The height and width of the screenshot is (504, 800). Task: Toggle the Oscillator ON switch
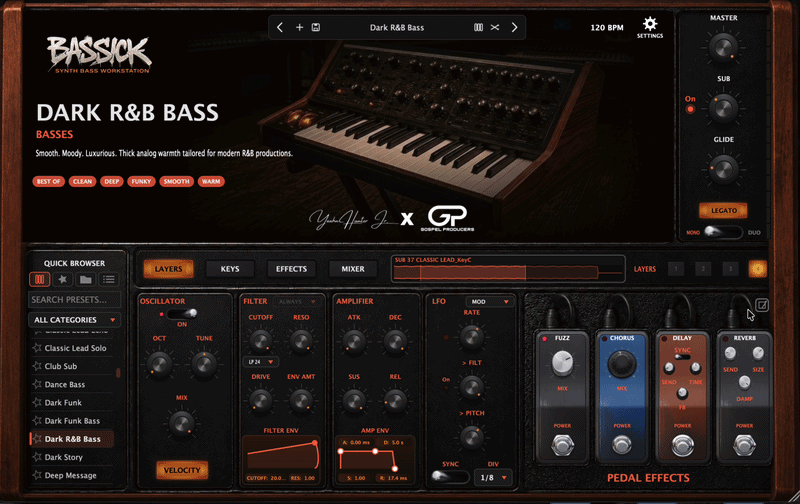coord(183,313)
